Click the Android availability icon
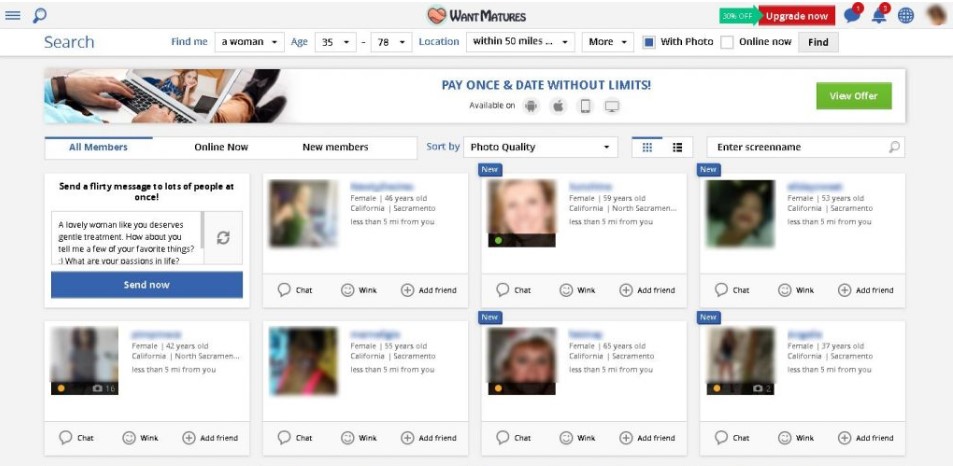The width and height of the screenshot is (953, 466). [x=531, y=106]
